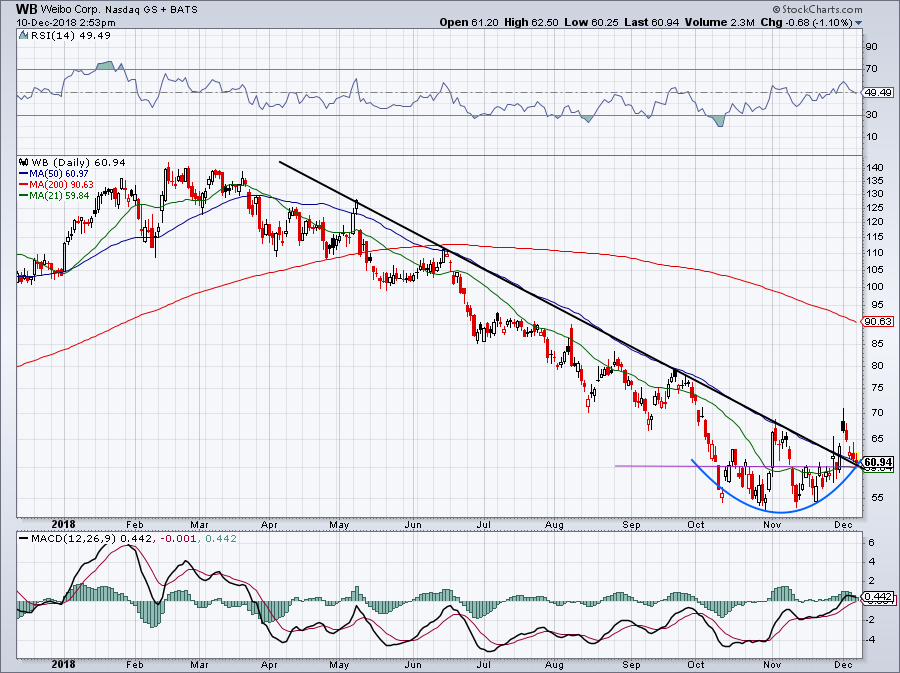Click the 49.49 RSI value tag on right axis
The image size is (900, 673).
878,92
